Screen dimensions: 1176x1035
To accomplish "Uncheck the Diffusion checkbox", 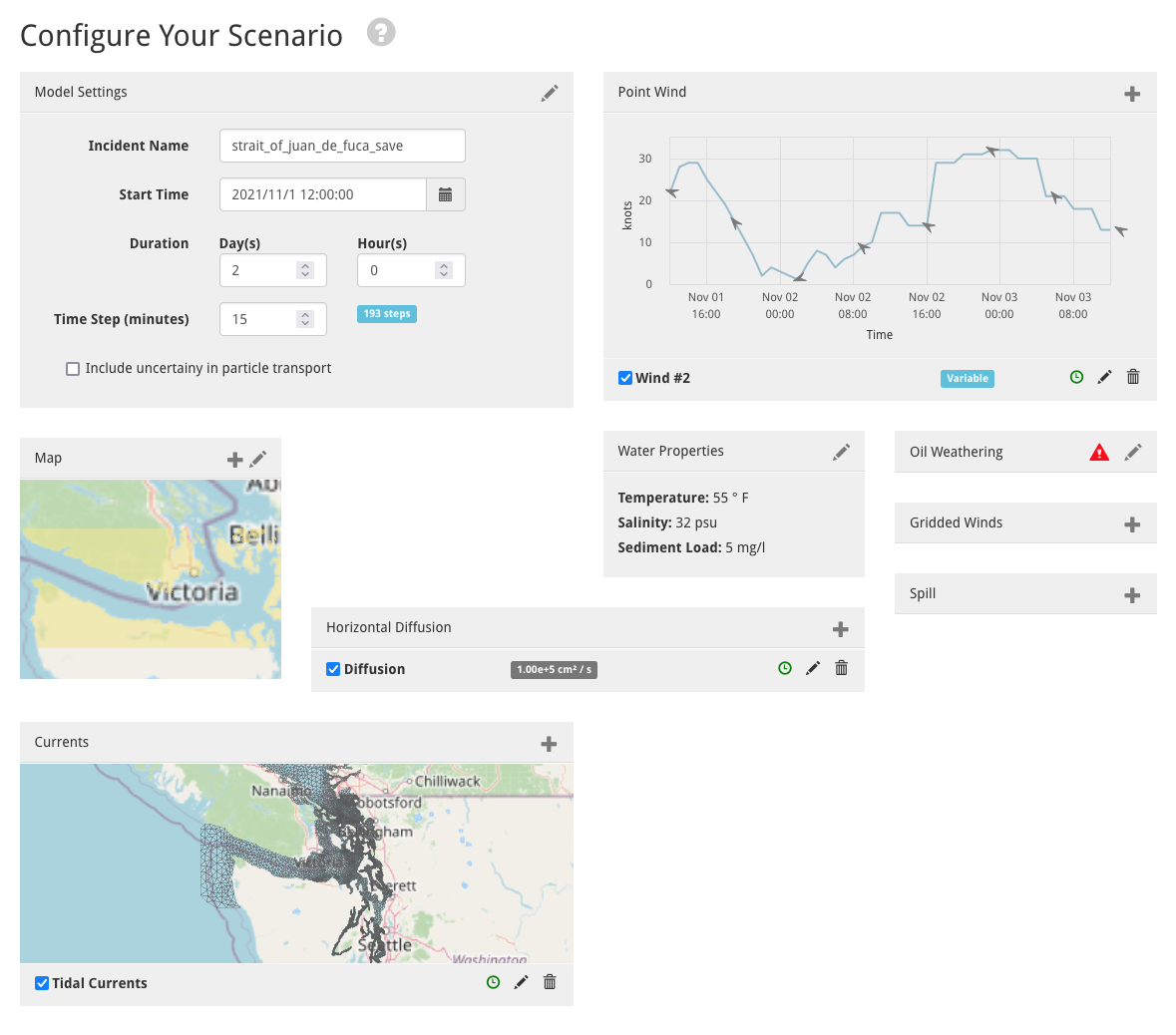I will pos(333,669).
